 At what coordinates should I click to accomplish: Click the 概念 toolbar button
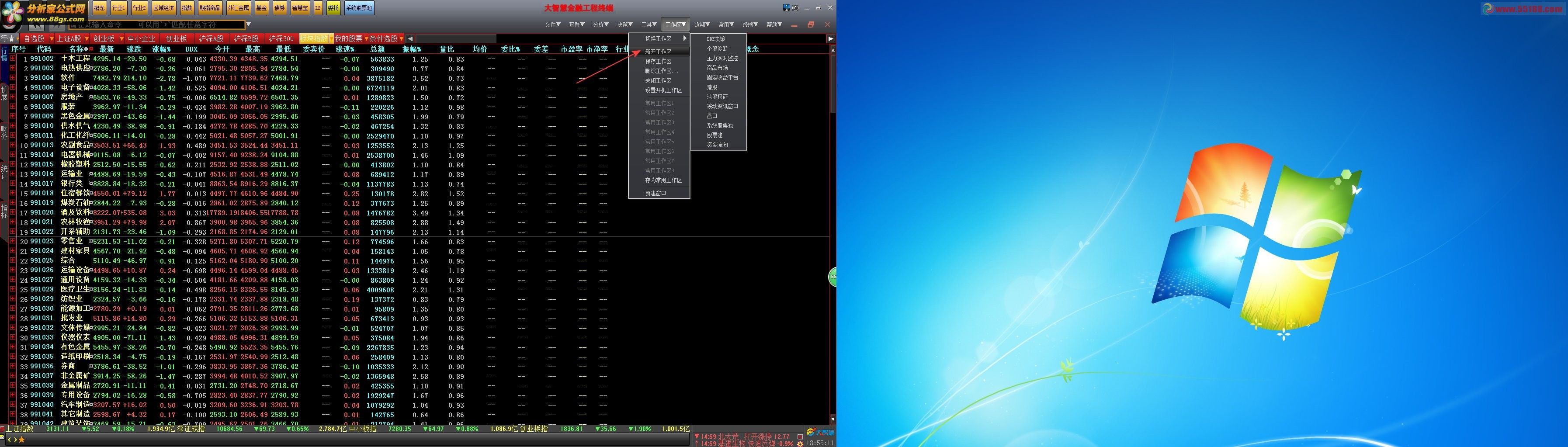pyautogui.click(x=99, y=8)
